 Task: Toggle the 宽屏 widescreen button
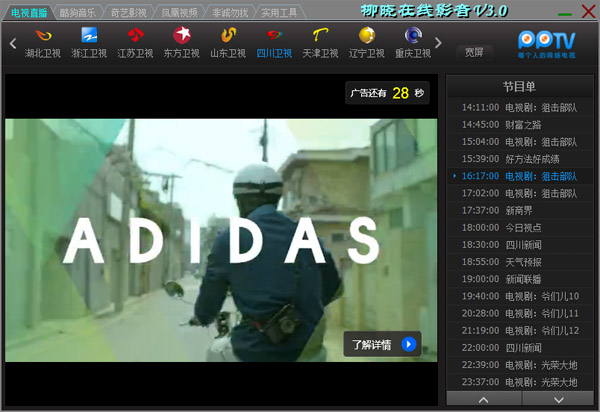point(474,52)
